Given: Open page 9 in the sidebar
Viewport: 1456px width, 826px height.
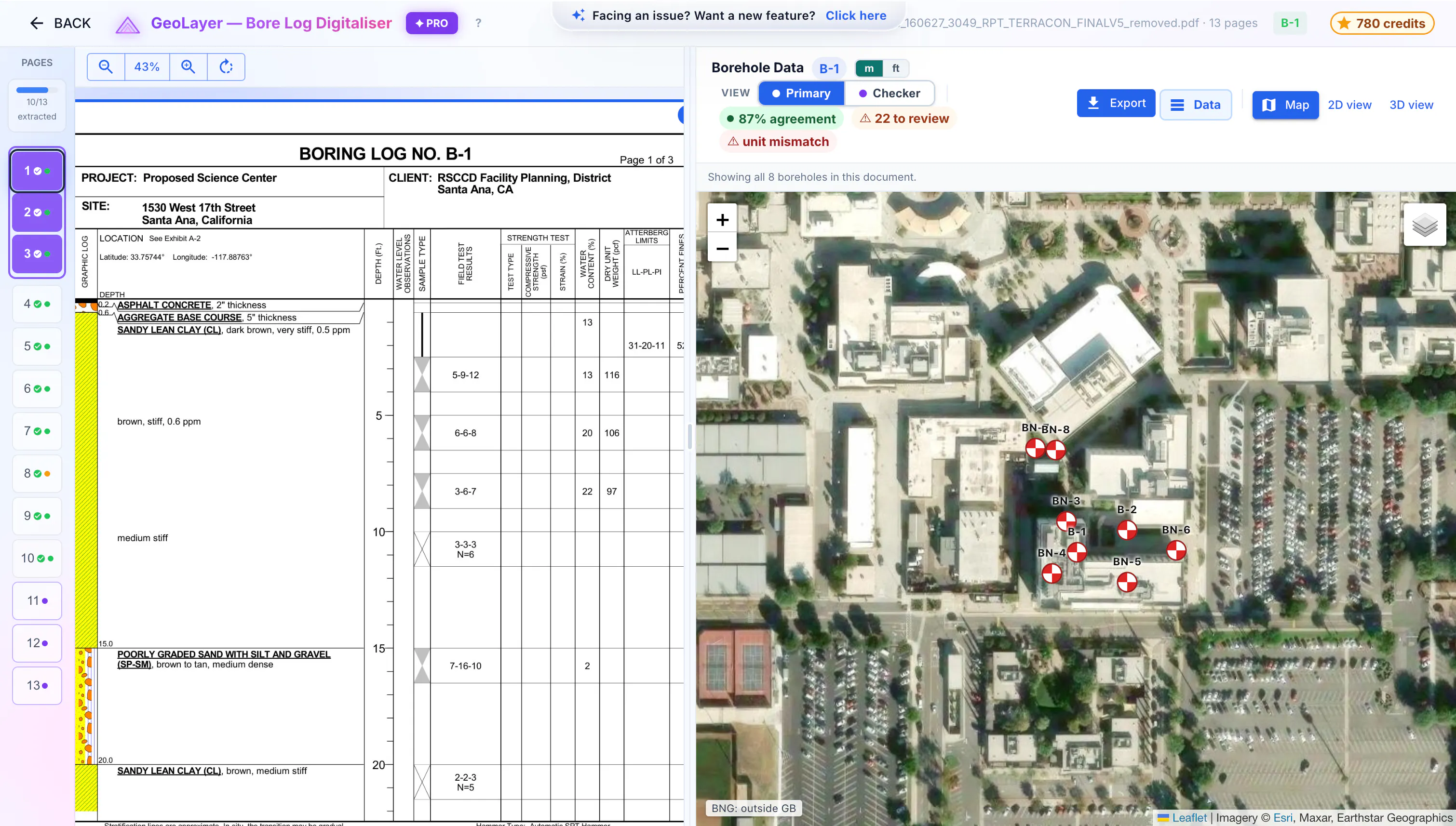Looking at the screenshot, I should (x=37, y=516).
